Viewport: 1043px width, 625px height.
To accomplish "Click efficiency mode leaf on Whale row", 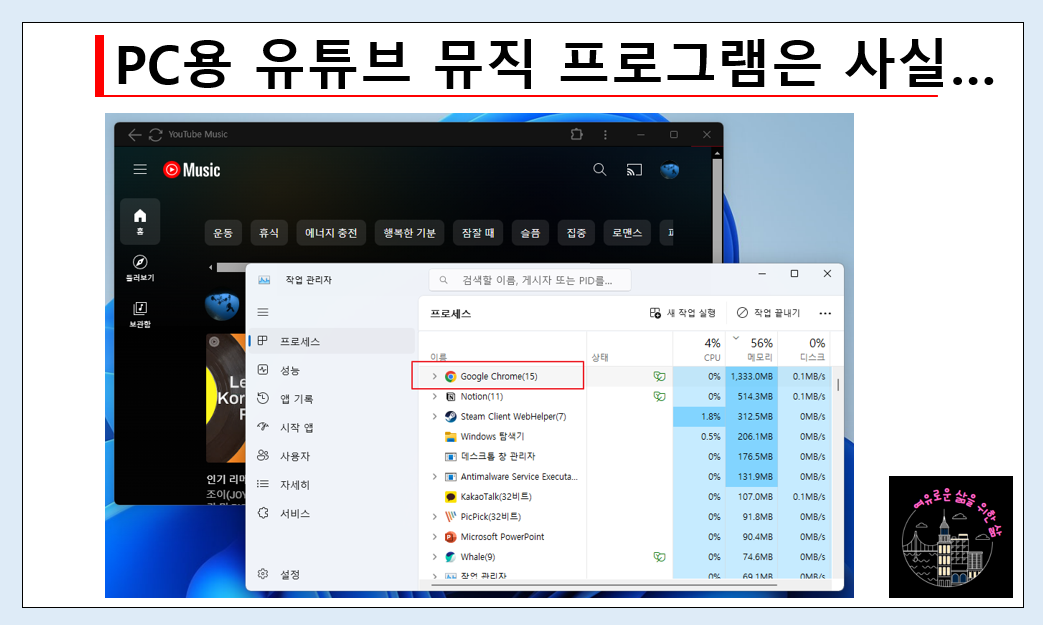I will [659, 557].
